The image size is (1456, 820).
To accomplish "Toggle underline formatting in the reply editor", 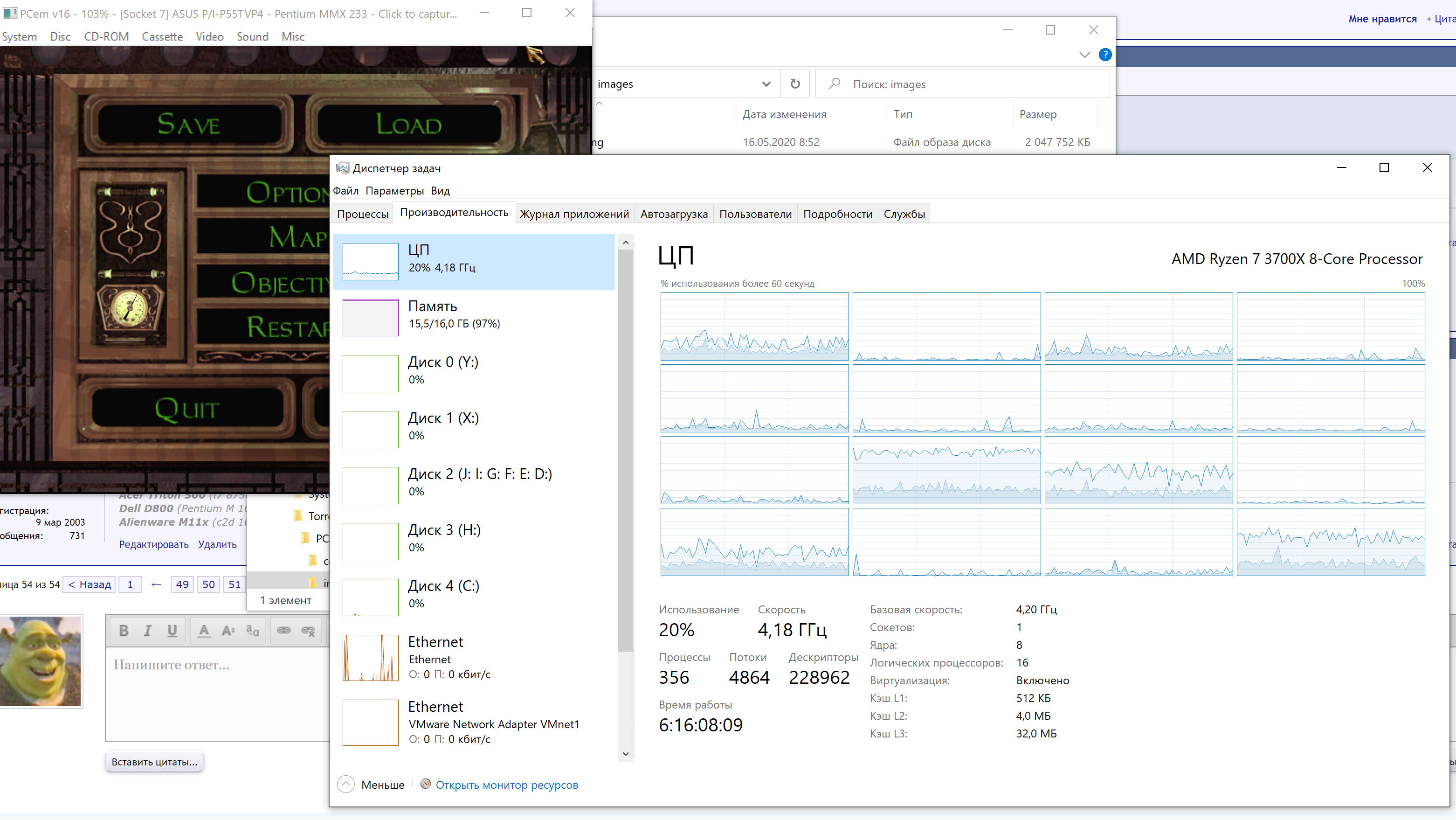I will click(172, 631).
